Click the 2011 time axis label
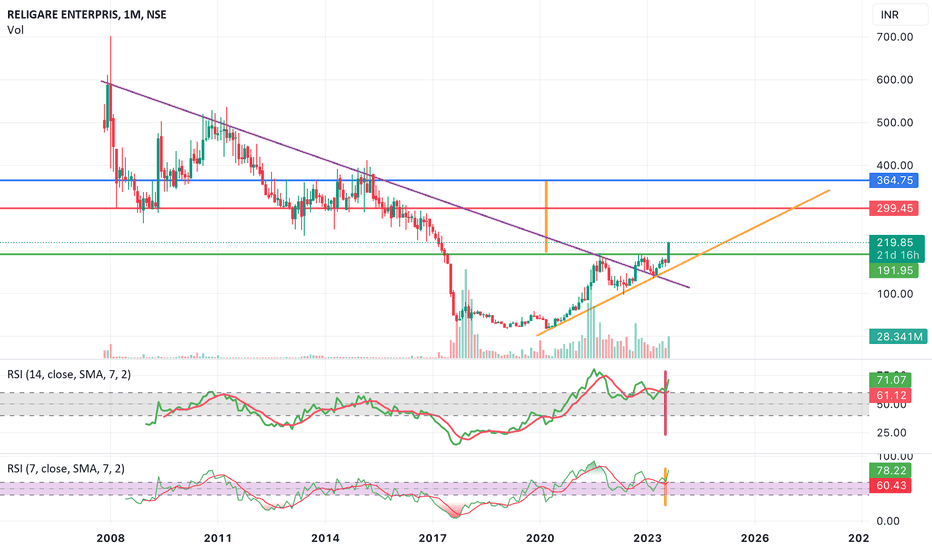This screenshot has width=932, height=550. click(218, 538)
